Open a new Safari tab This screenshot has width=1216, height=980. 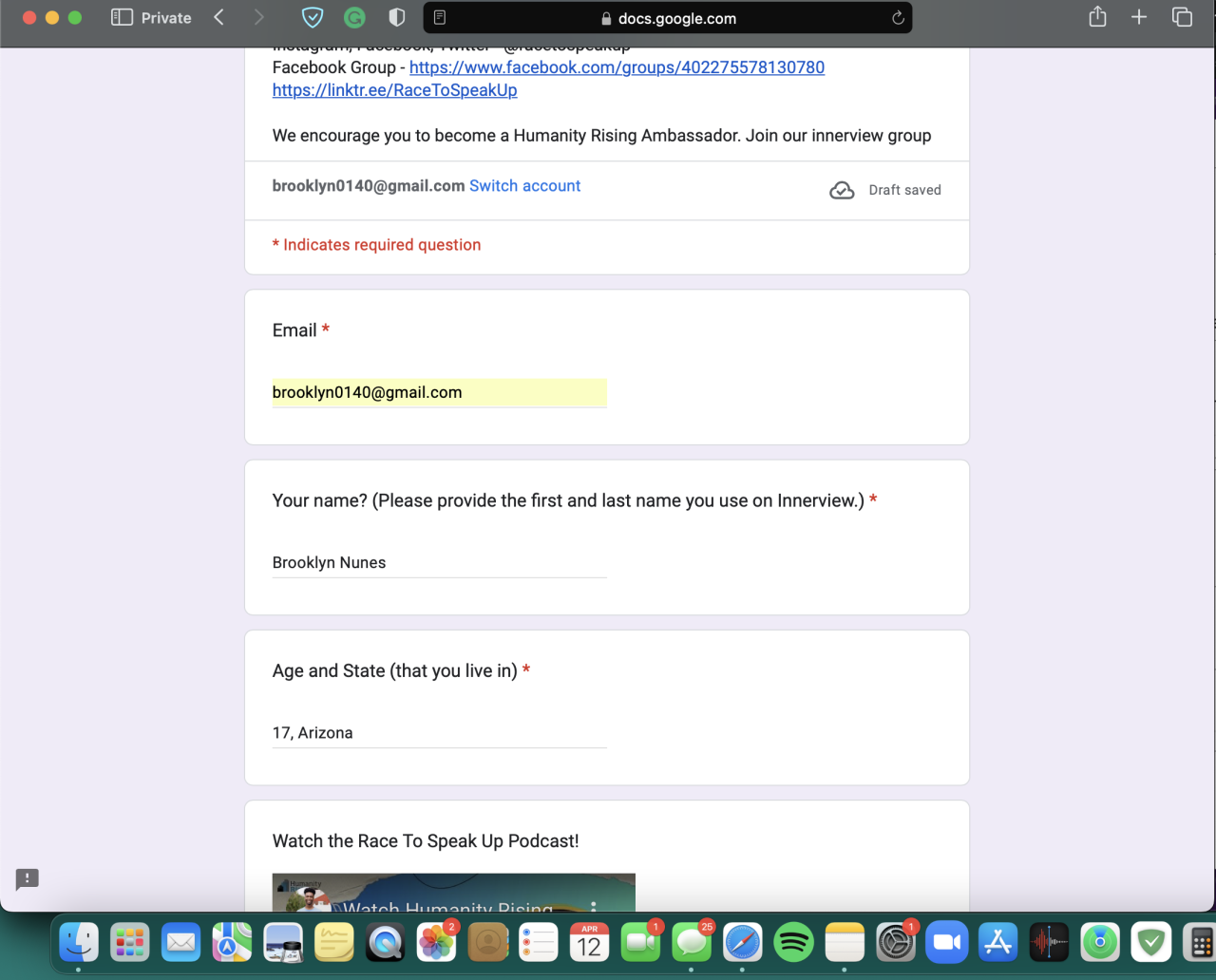pos(1139,17)
